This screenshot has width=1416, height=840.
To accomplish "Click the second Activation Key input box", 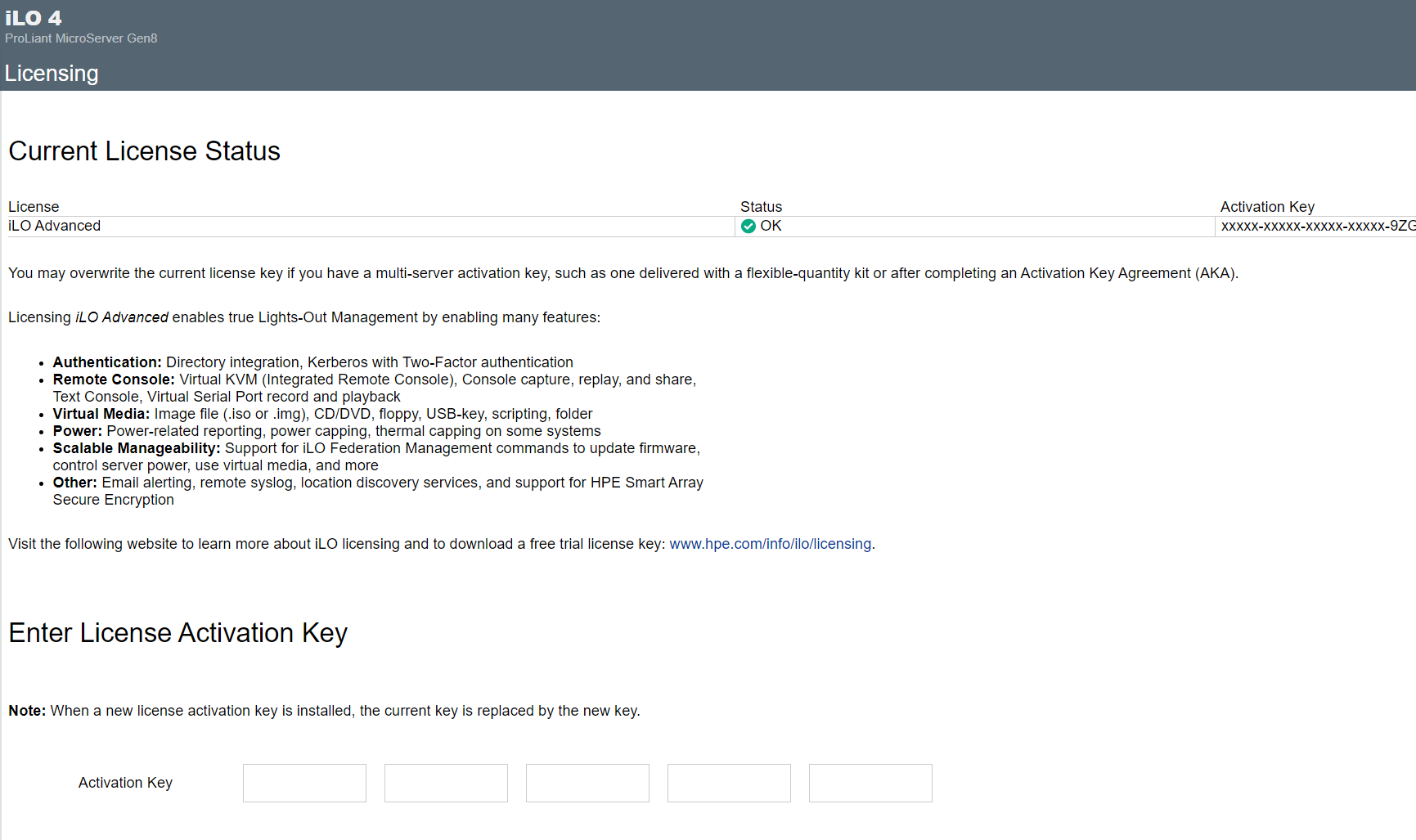I will [x=446, y=783].
